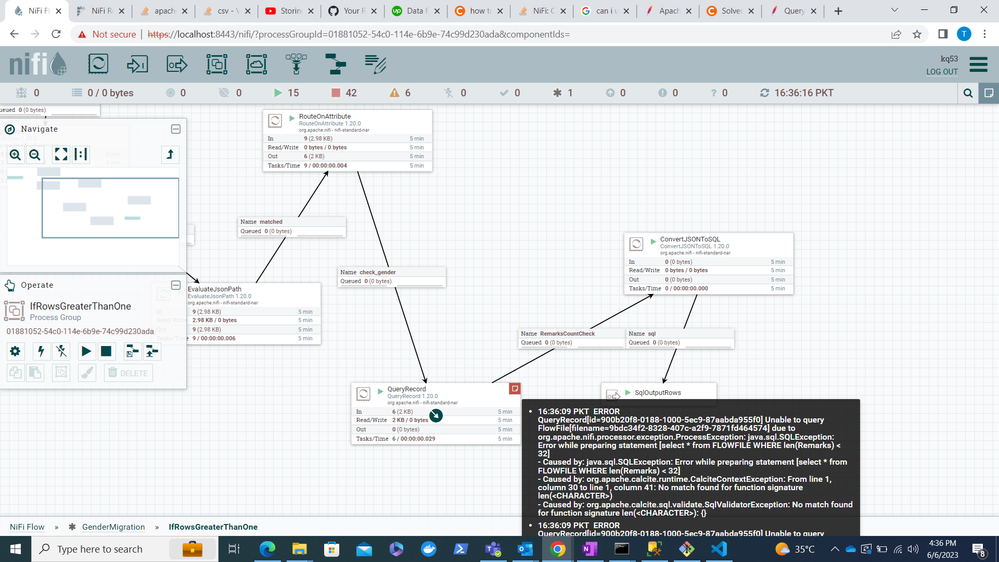Select the Process Group toolbar icon
Screen dimensions: 999x562
click(x=217, y=64)
